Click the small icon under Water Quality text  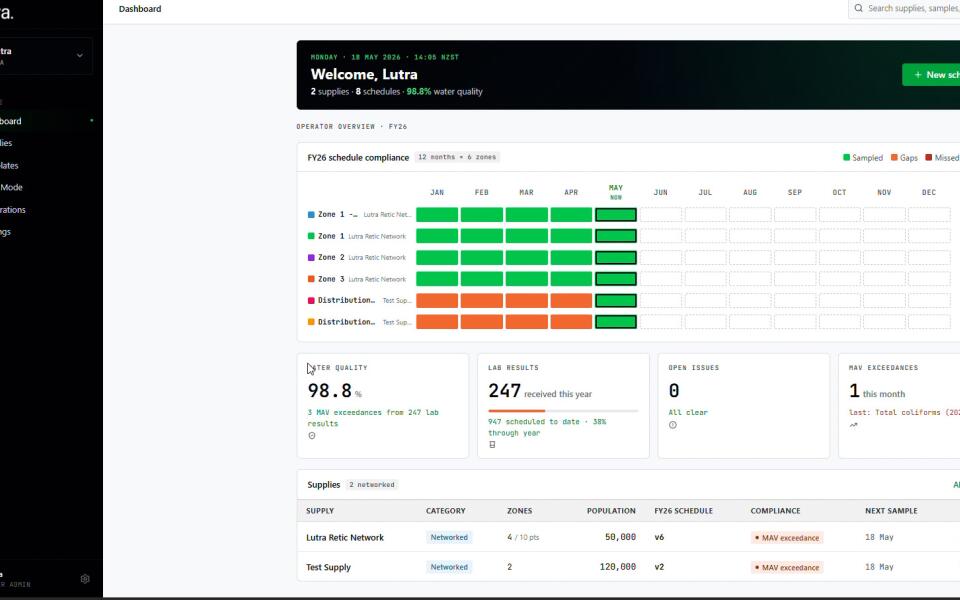(x=312, y=435)
